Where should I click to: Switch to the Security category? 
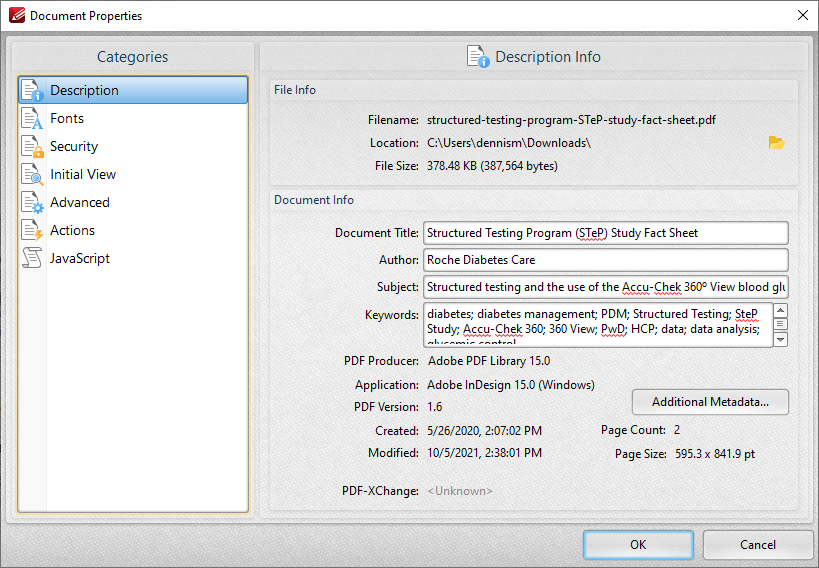pos(133,146)
